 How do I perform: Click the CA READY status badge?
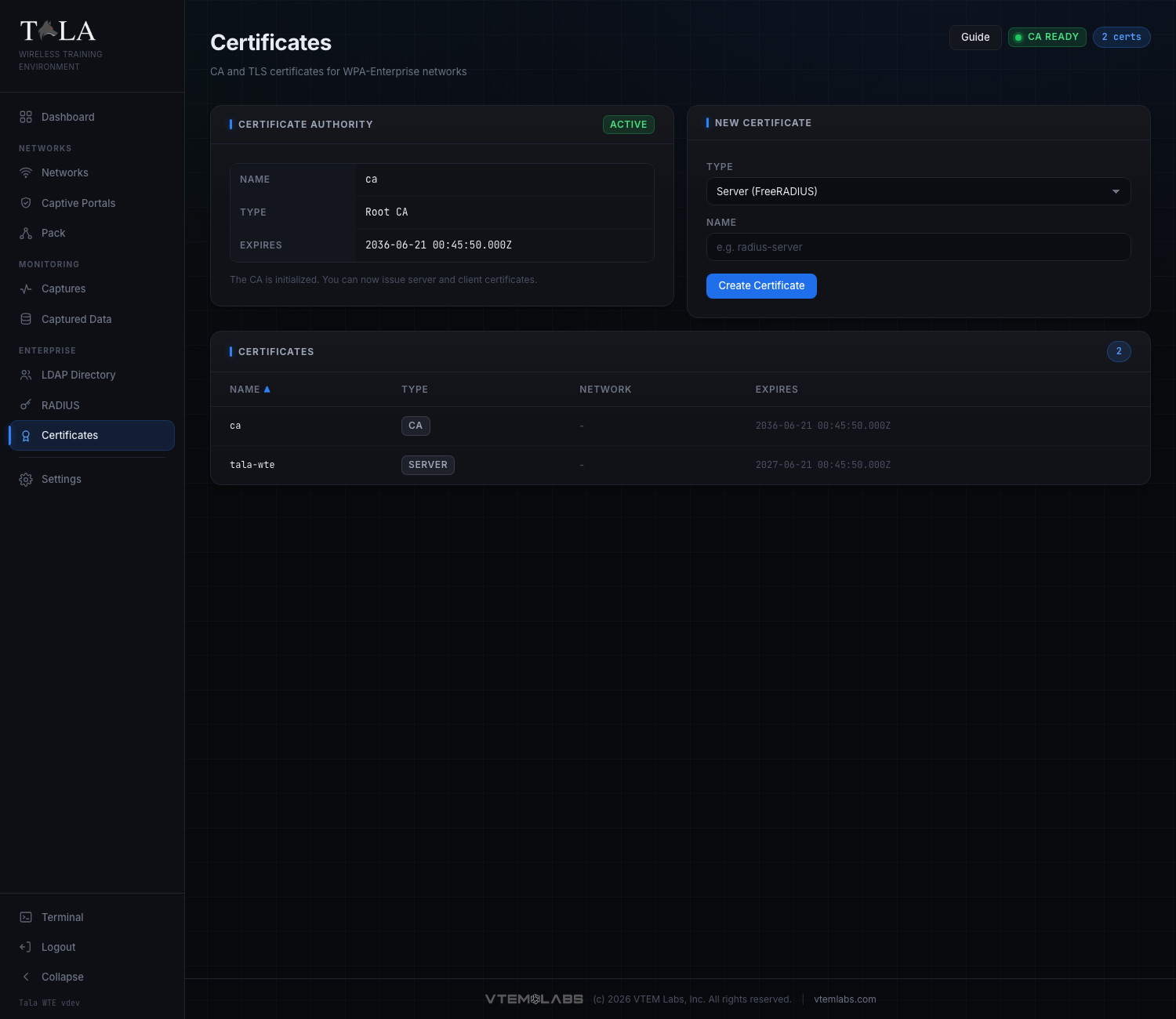coord(1047,37)
